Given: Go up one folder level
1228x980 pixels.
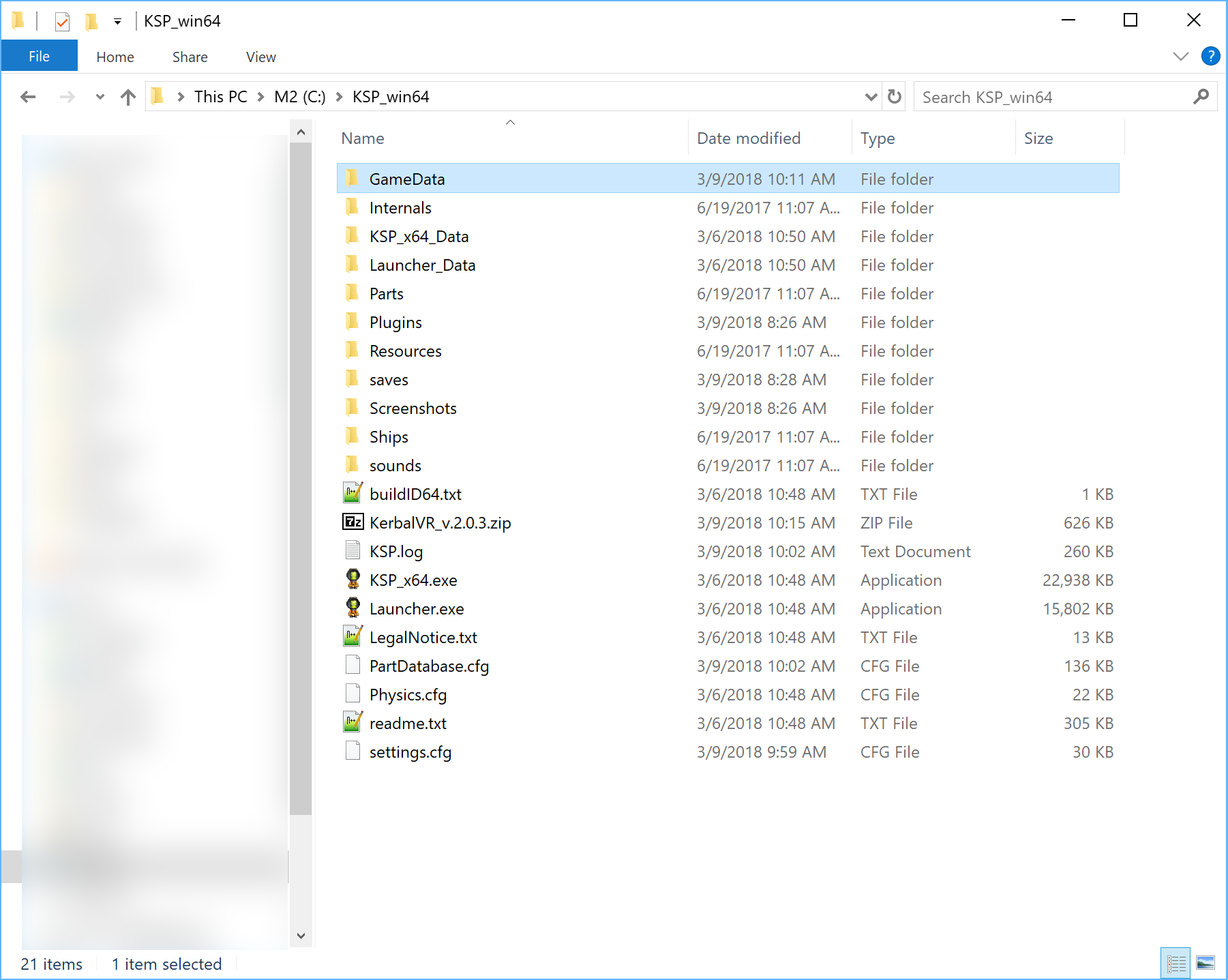Looking at the screenshot, I should click(128, 97).
